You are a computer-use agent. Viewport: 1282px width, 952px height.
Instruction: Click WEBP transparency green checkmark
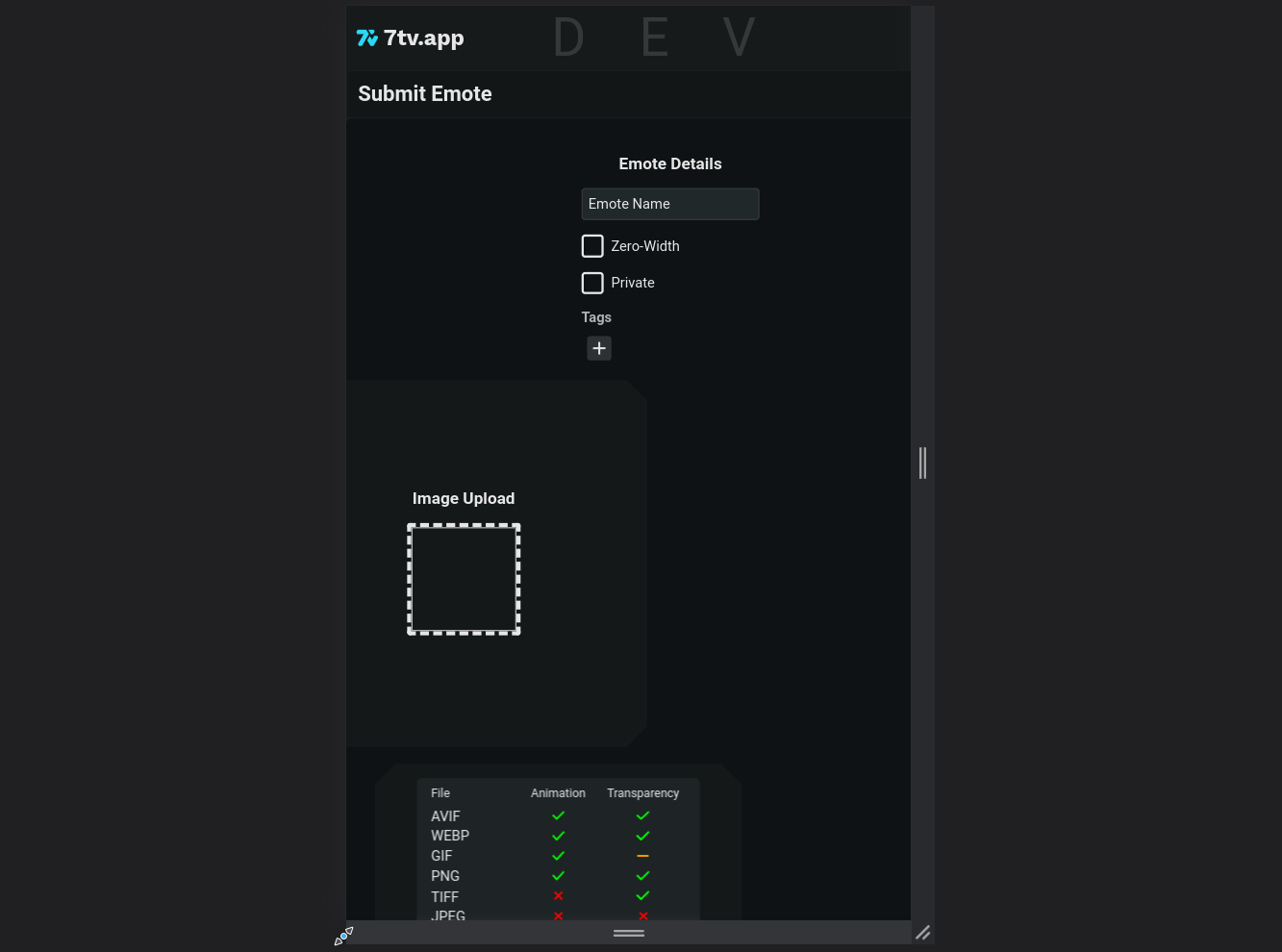[x=642, y=836]
